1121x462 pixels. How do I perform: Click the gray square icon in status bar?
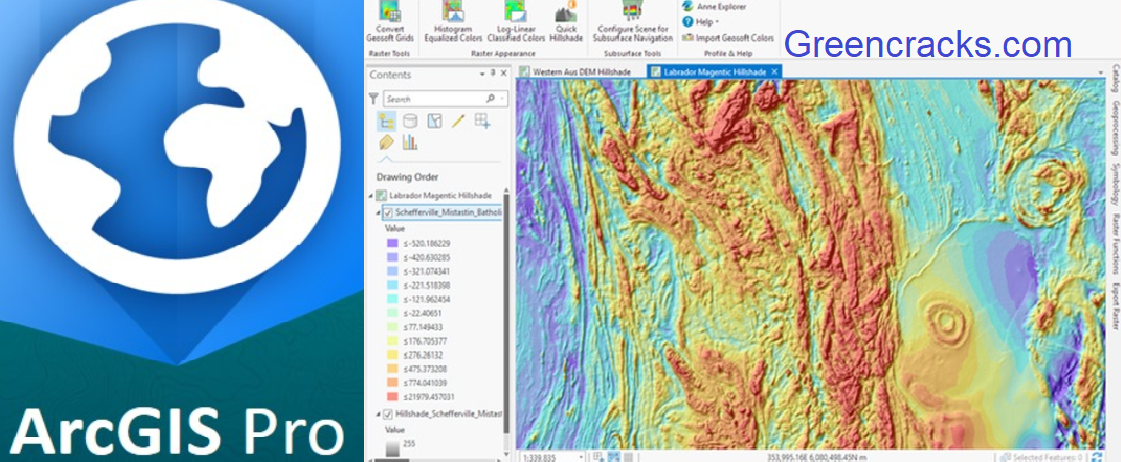tap(628, 457)
